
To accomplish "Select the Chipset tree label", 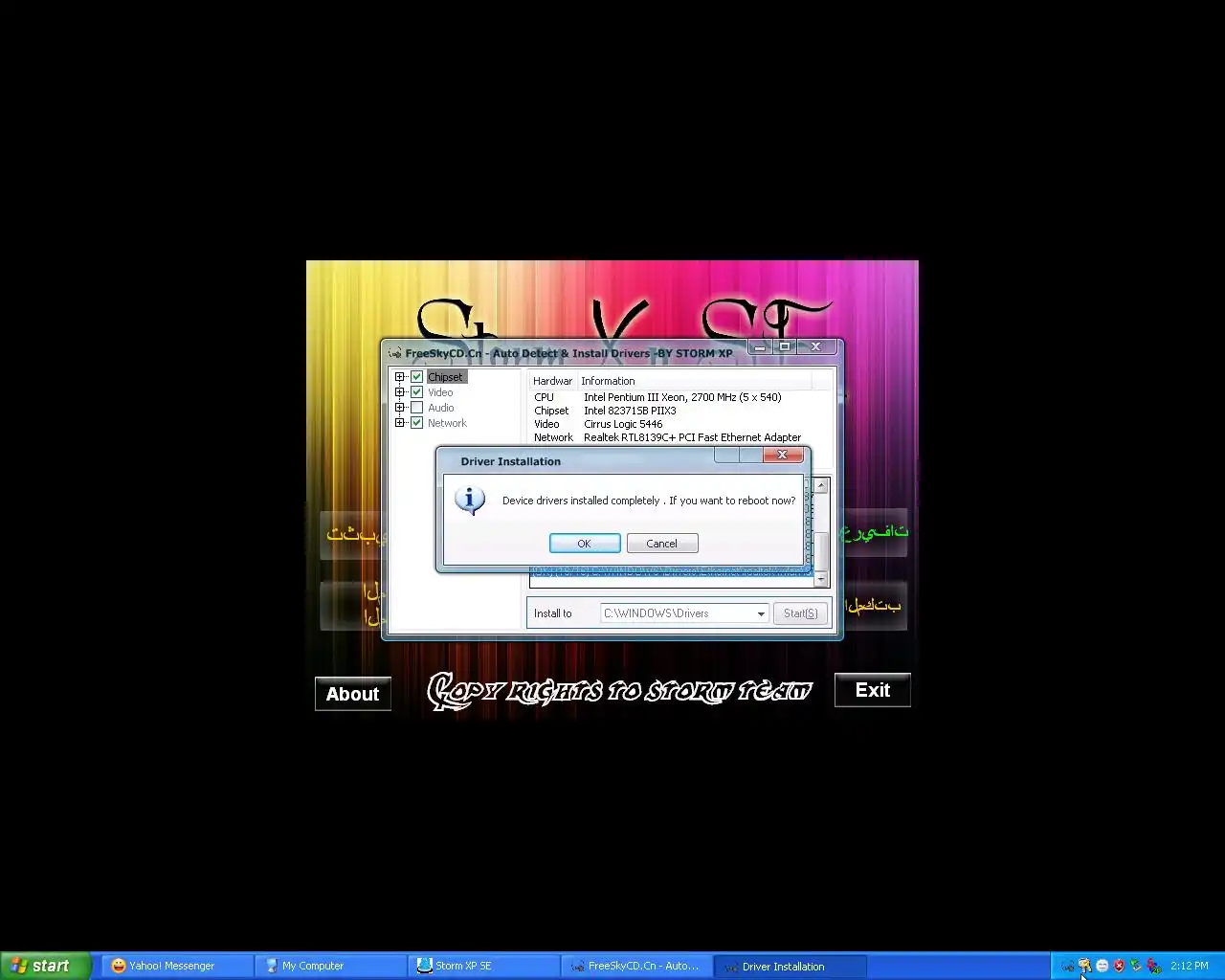I will [x=445, y=377].
